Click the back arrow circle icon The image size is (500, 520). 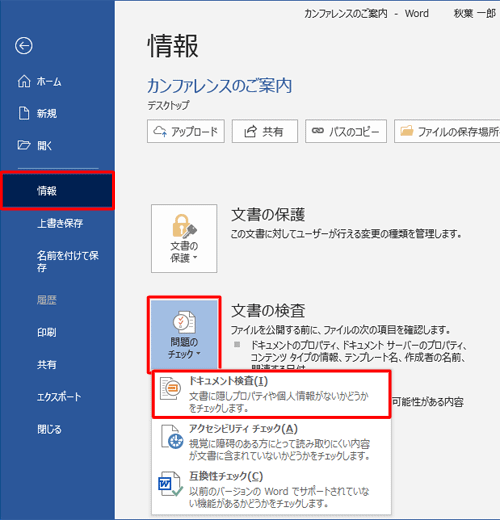click(24, 46)
